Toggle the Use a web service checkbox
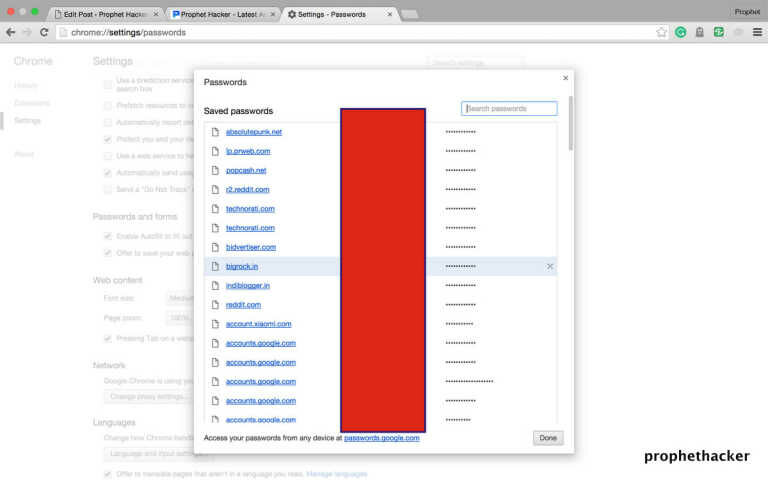The height and width of the screenshot is (480, 768). point(108,156)
